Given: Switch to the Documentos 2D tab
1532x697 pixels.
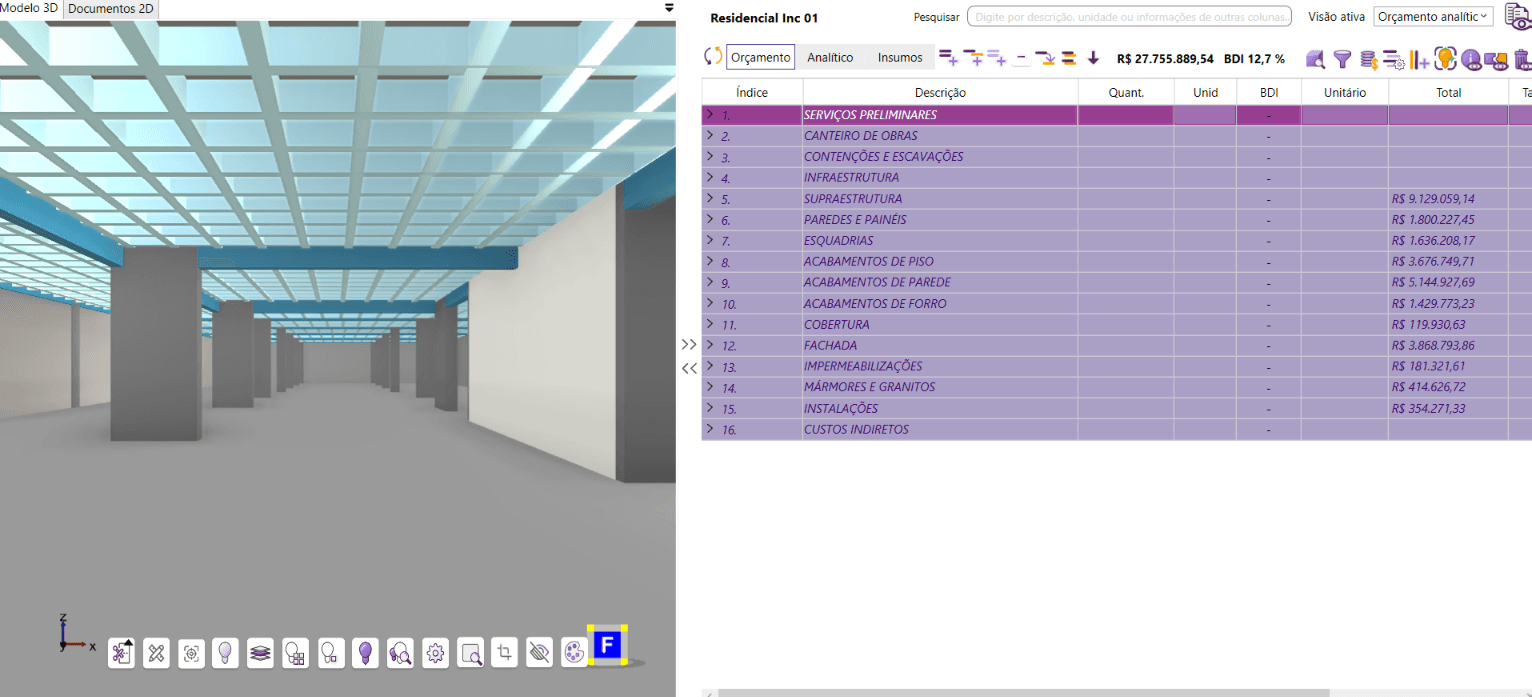Looking at the screenshot, I should pos(111,9).
